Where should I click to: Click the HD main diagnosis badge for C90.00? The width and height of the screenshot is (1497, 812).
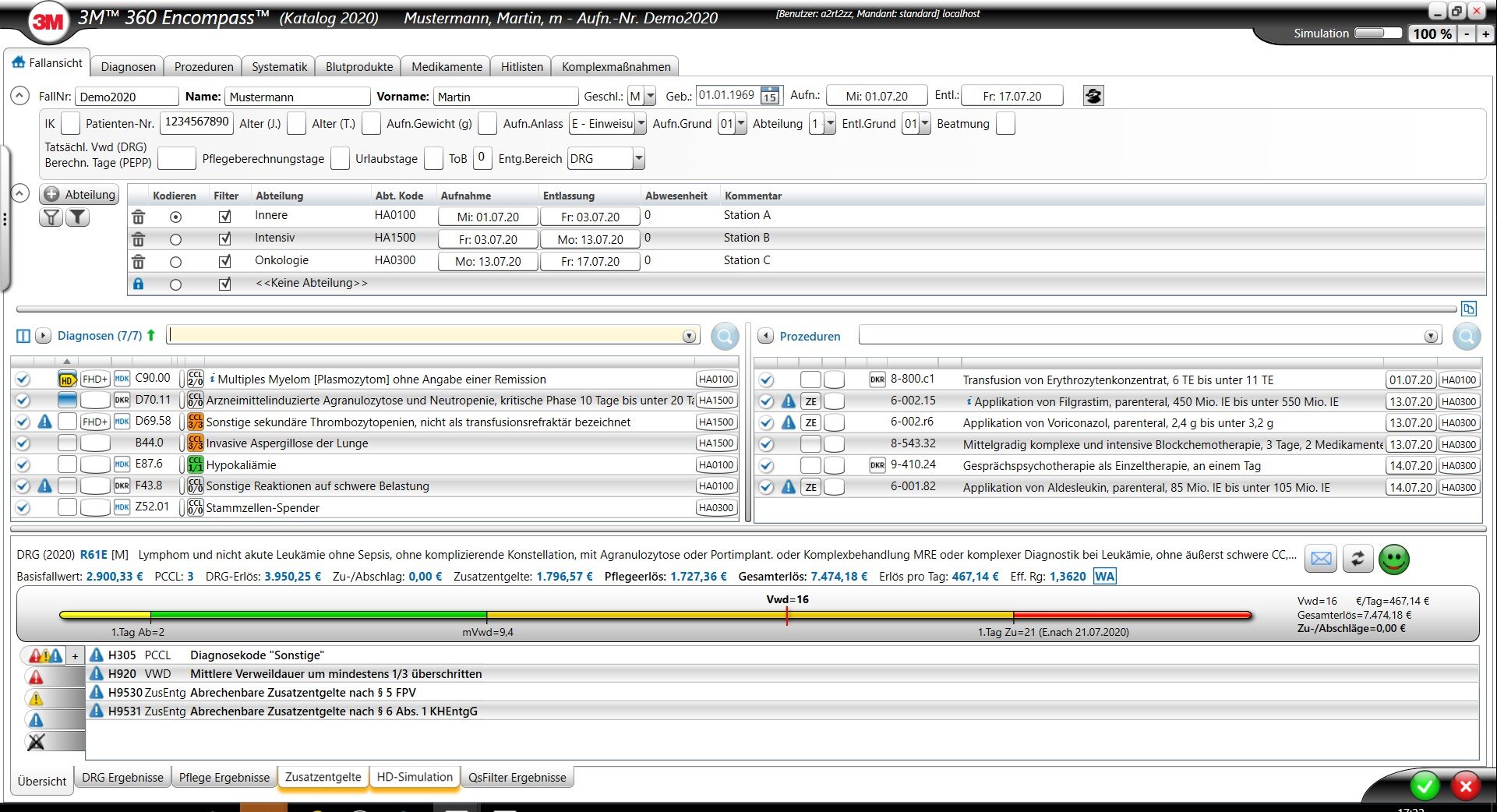coord(67,380)
